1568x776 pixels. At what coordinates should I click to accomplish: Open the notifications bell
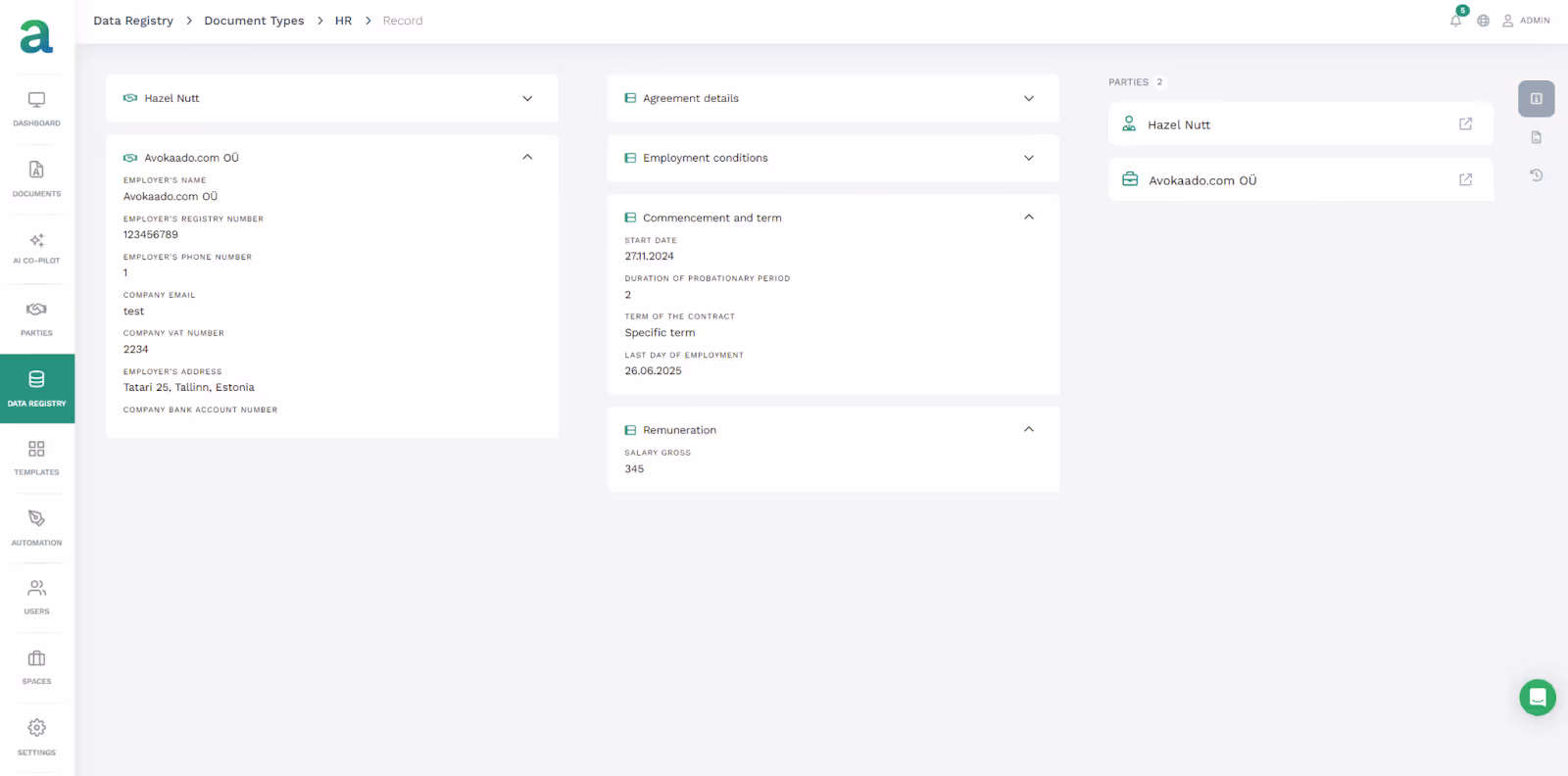[1456, 20]
